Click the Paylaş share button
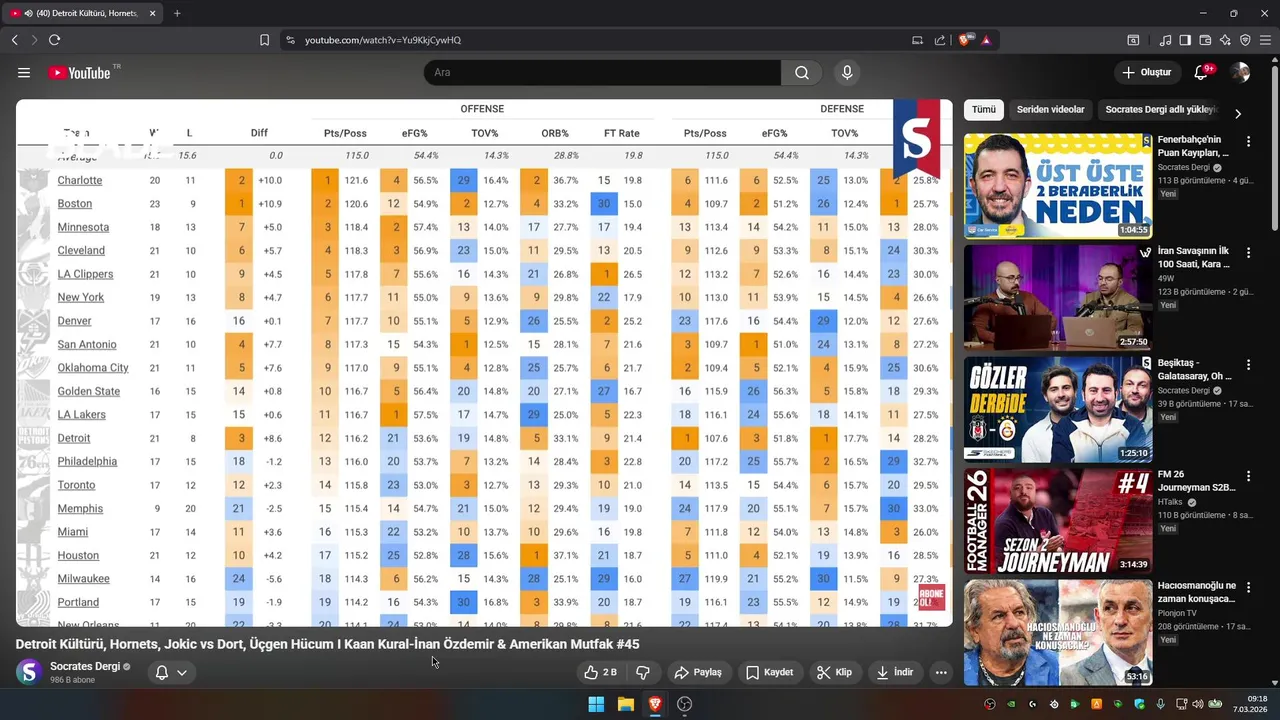1280x720 pixels. [698, 672]
